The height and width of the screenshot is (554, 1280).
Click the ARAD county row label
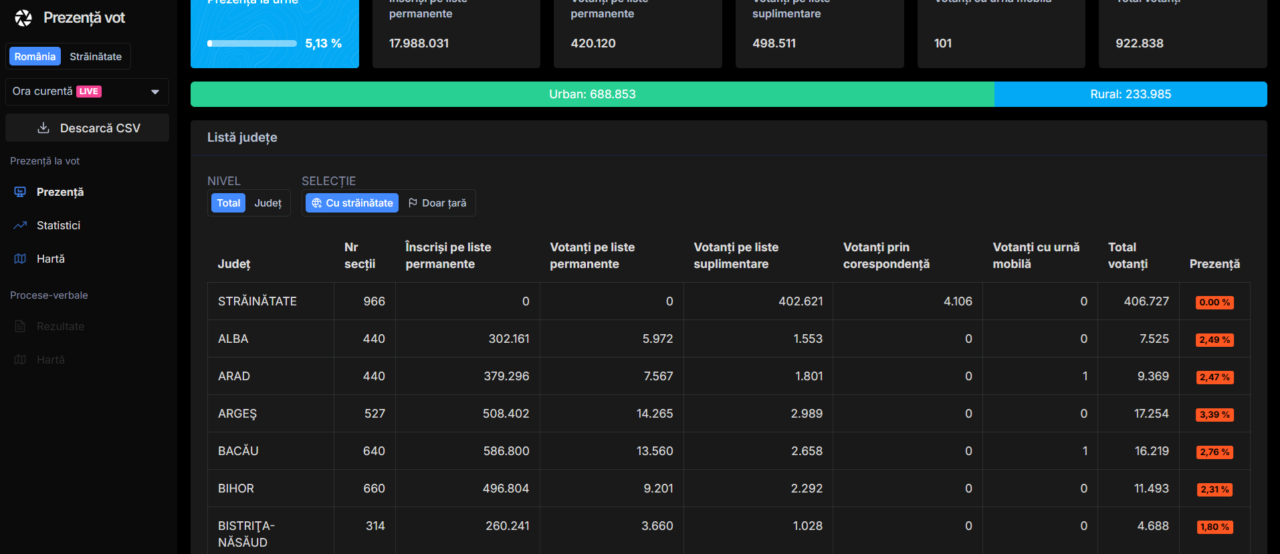pos(234,376)
